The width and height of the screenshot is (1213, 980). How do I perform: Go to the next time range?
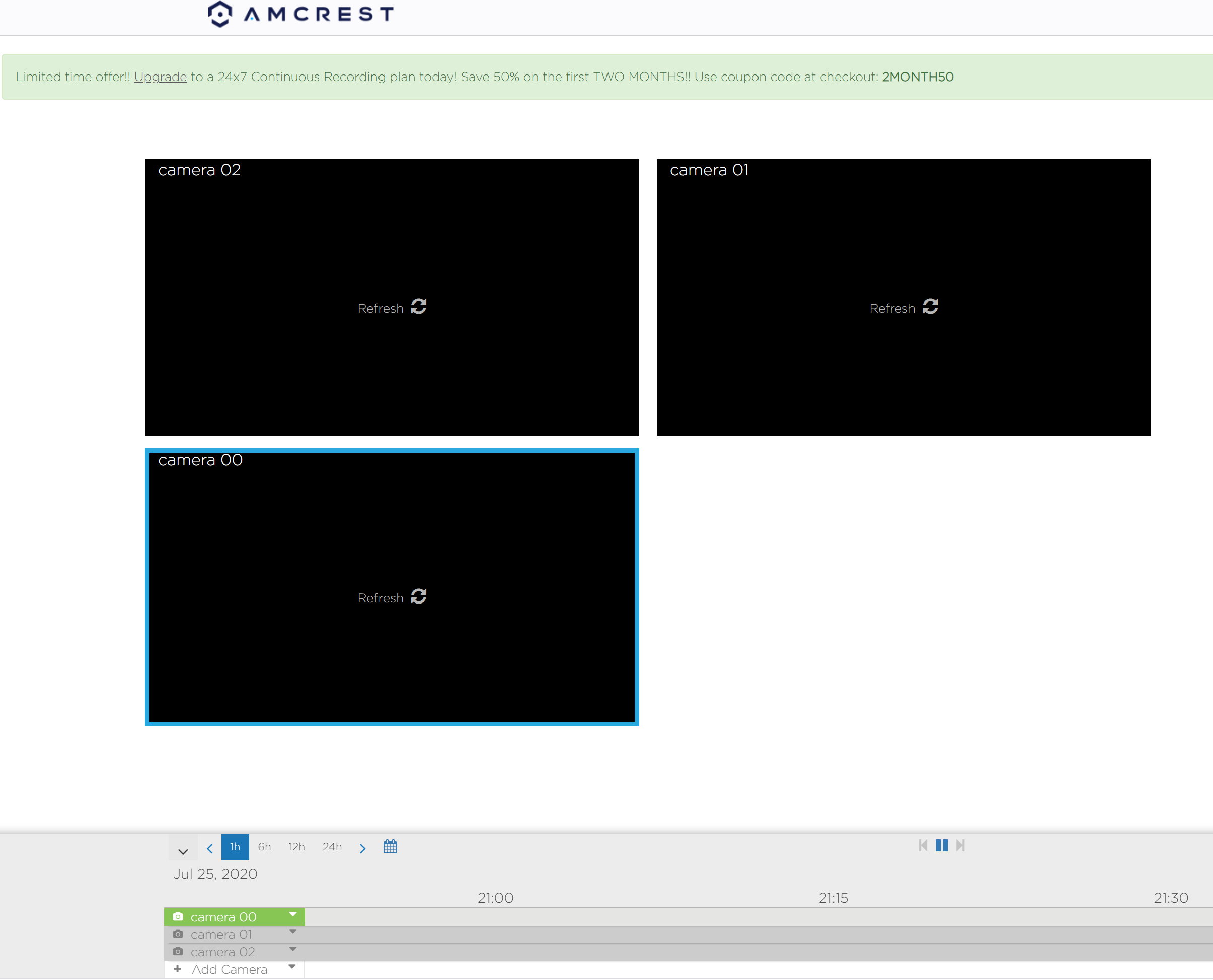[x=362, y=848]
